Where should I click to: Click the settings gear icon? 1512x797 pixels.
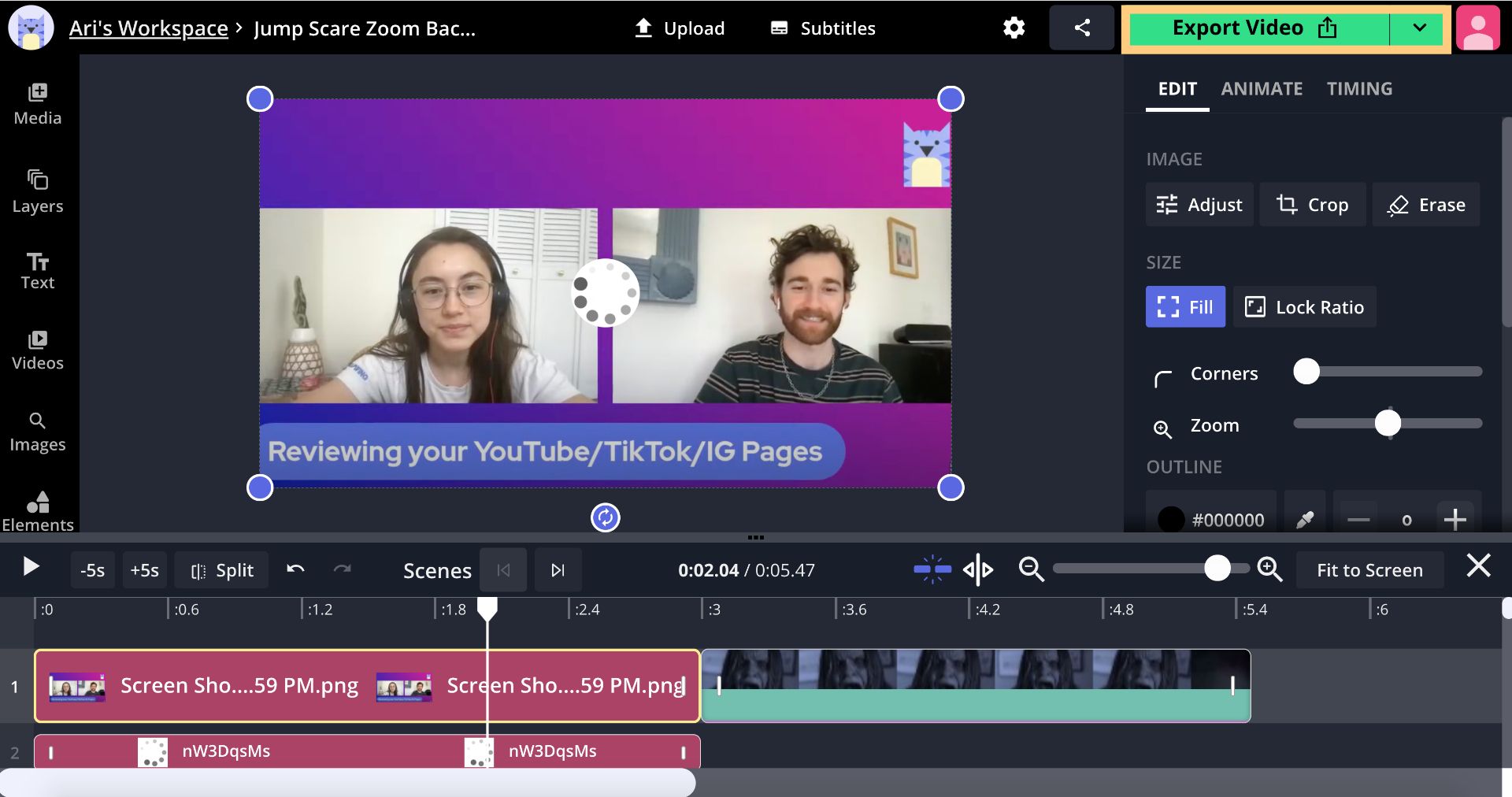1014,28
